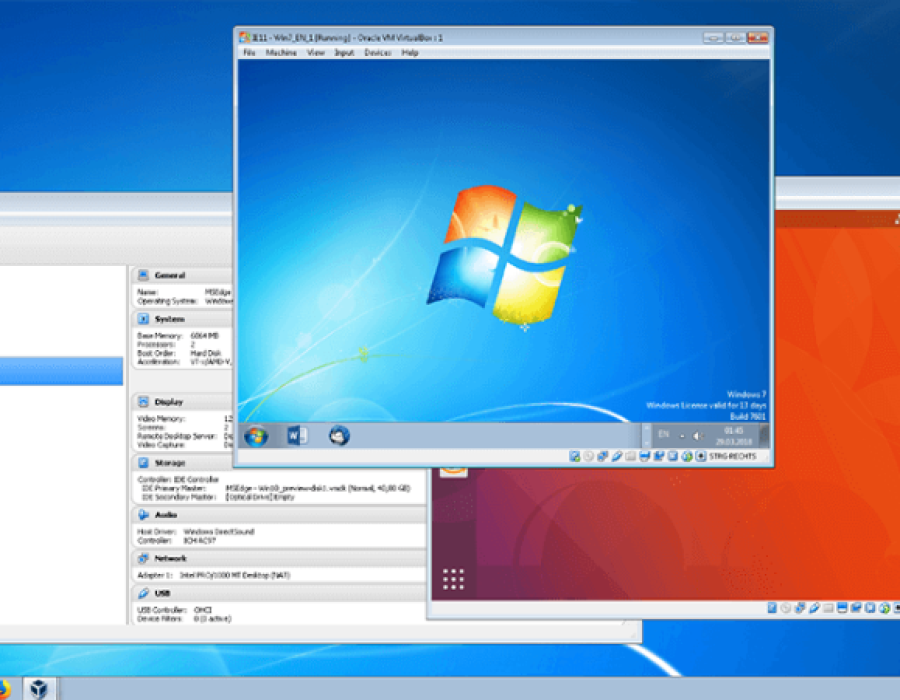Screen dimensions: 900x700
Task: Open the guest clock showing 01:45
Action: click(x=734, y=436)
